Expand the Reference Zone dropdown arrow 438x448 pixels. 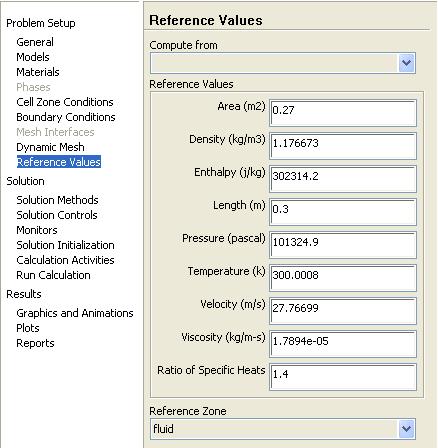407,428
